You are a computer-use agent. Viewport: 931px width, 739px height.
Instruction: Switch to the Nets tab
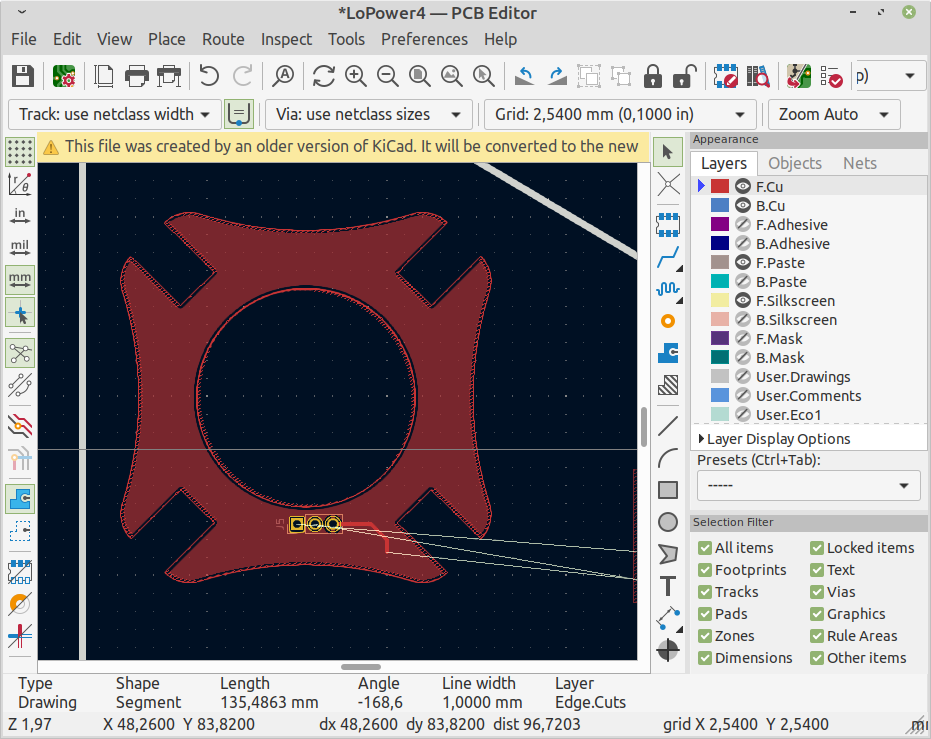click(x=861, y=163)
